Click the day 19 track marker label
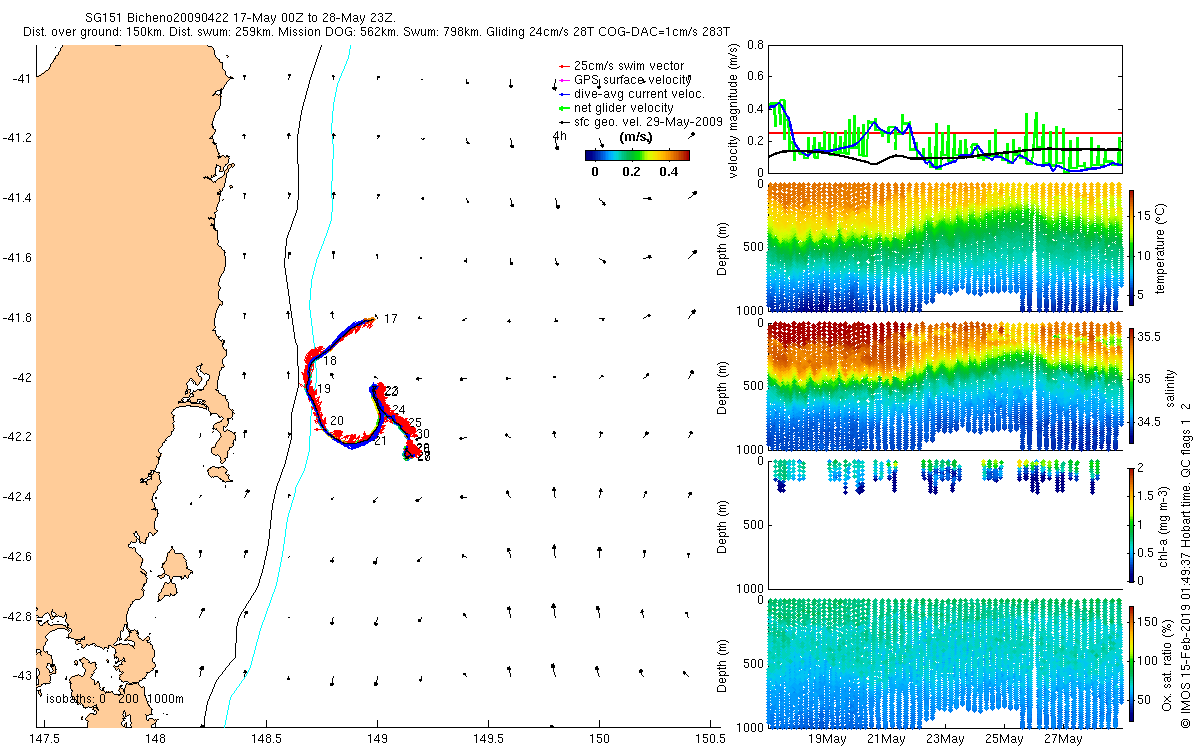Viewport: 1200px width, 750px height. coord(324,389)
